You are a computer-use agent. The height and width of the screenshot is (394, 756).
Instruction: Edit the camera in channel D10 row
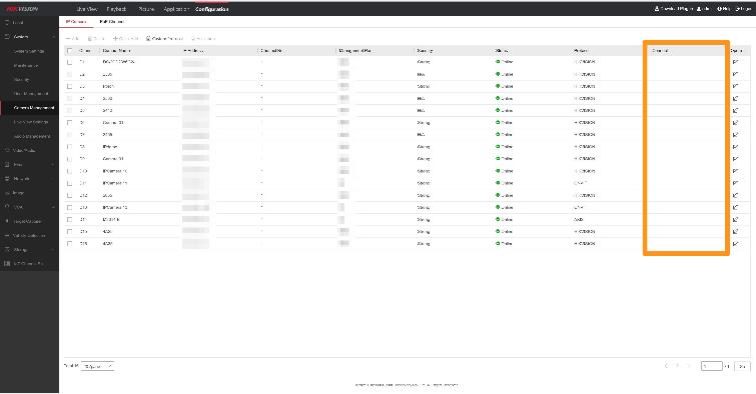coord(735,171)
